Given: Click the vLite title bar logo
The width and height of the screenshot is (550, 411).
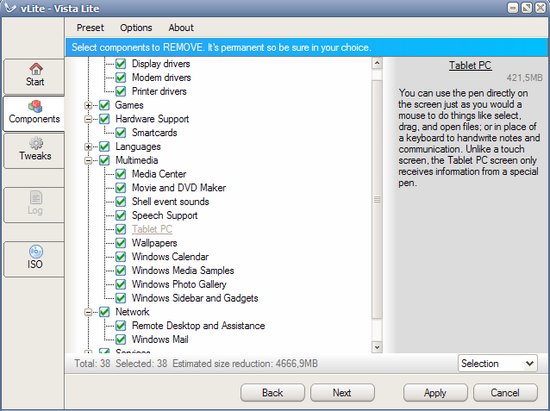Looking at the screenshot, I should point(9,7).
